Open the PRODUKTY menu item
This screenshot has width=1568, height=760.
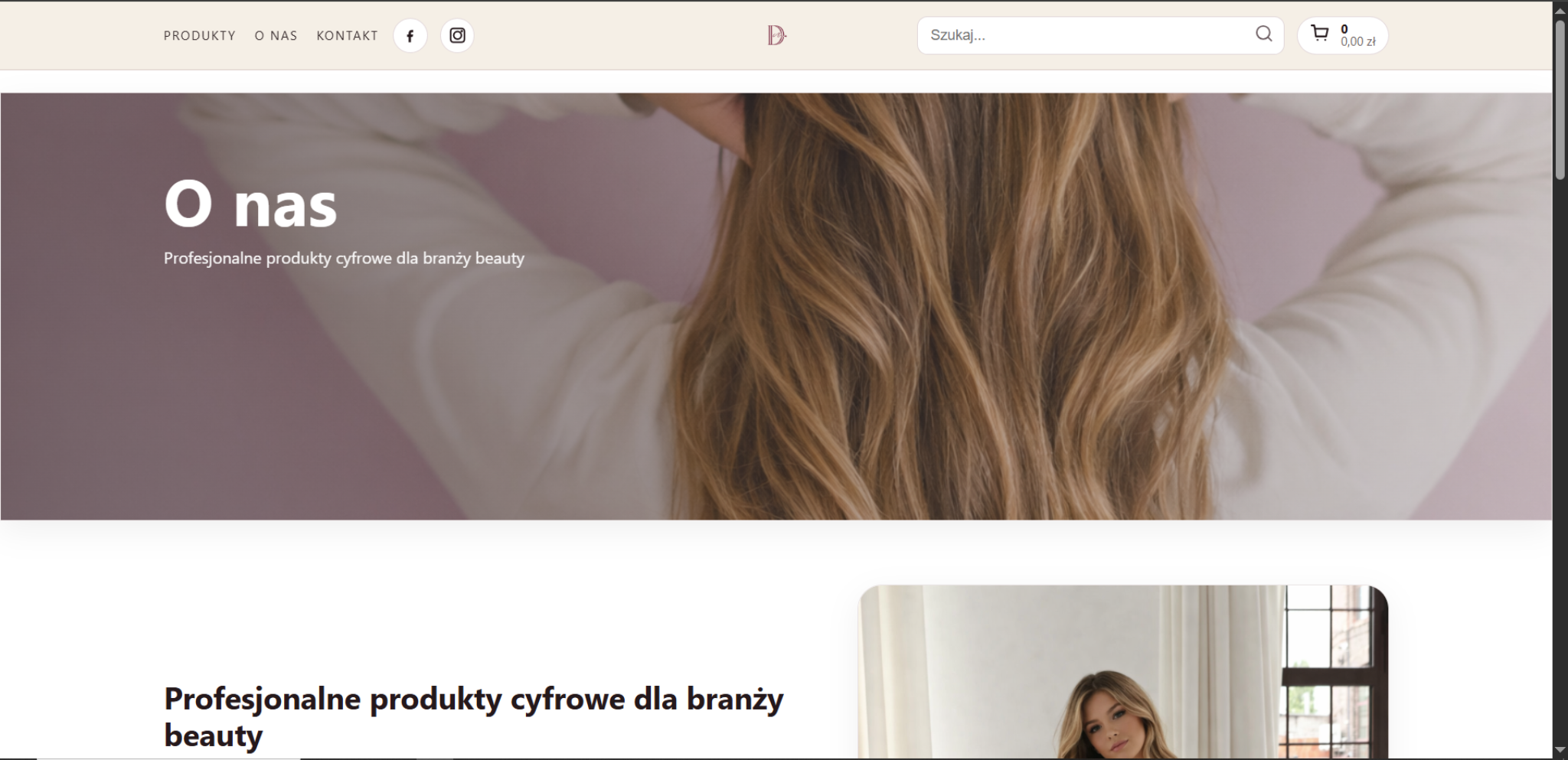(199, 36)
